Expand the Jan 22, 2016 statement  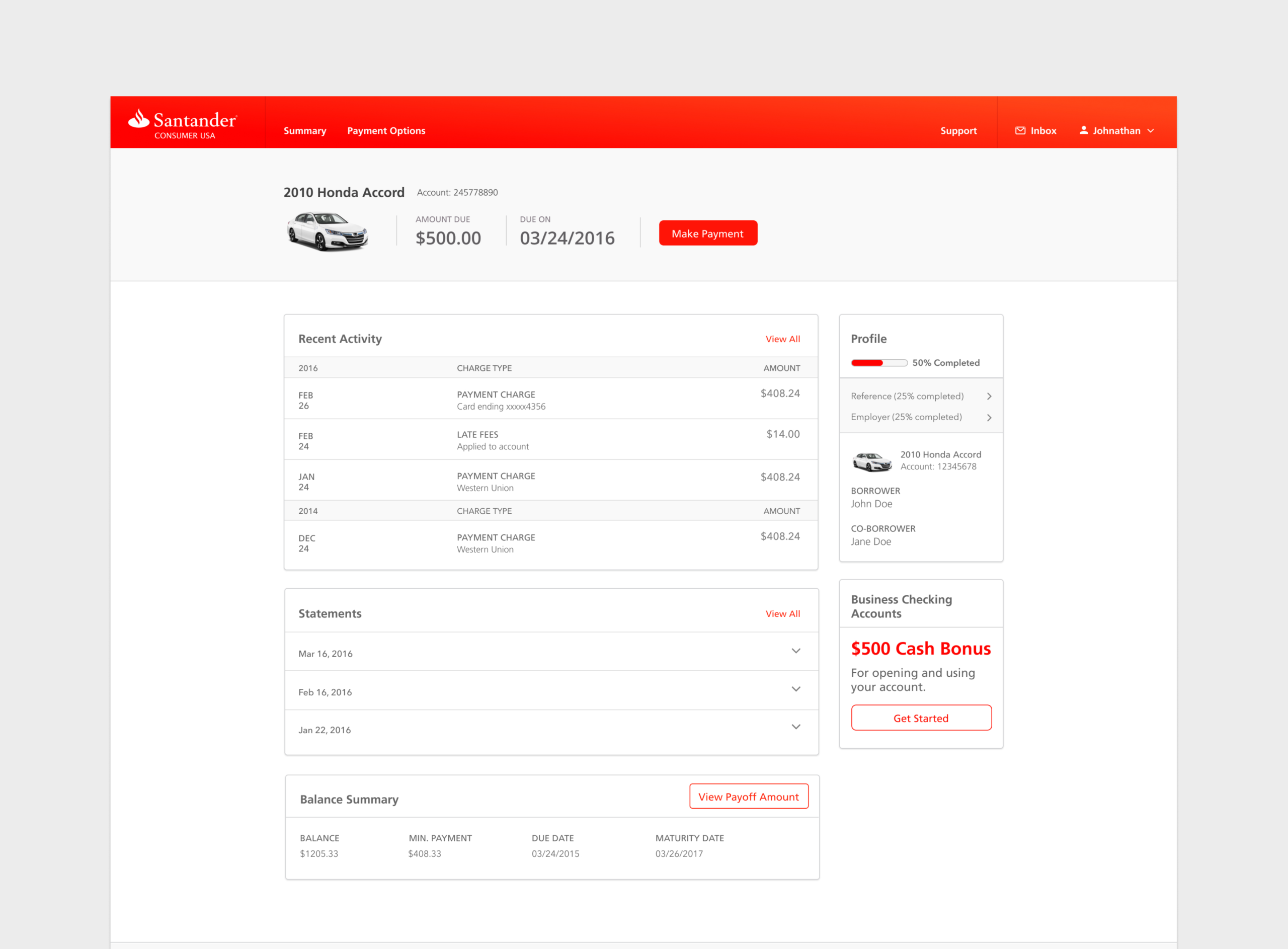click(x=795, y=727)
